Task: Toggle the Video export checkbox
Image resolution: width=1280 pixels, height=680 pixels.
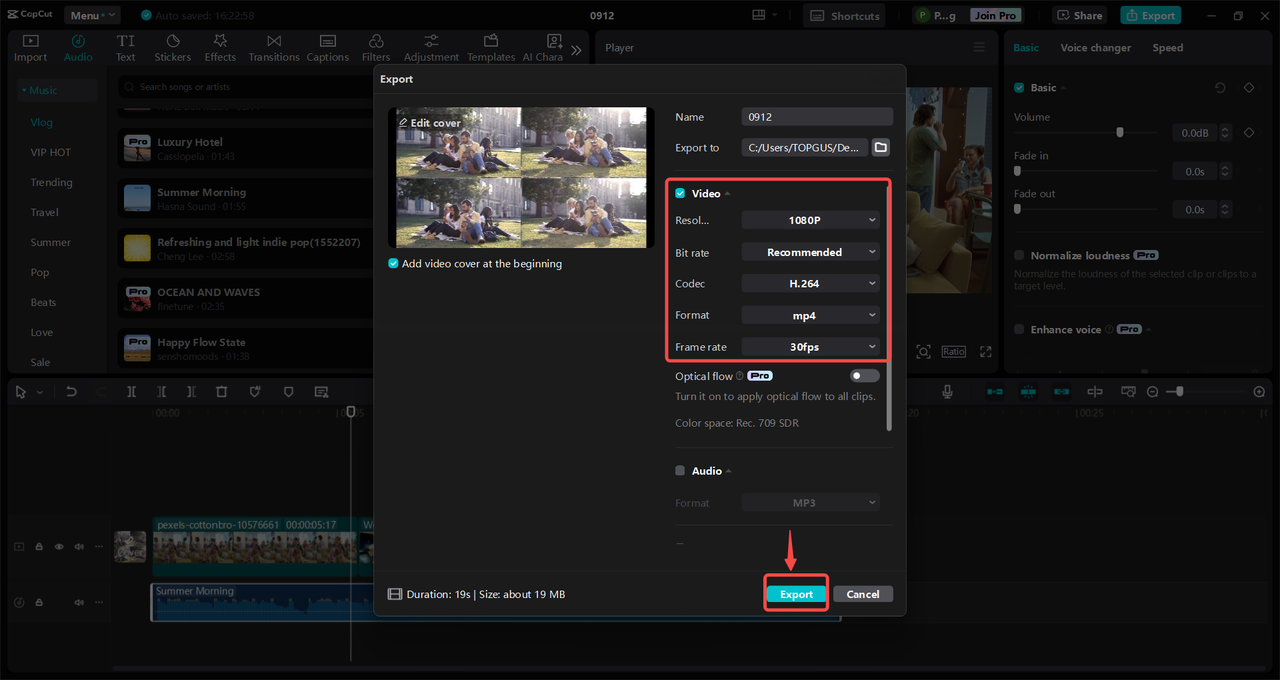Action: [680, 193]
